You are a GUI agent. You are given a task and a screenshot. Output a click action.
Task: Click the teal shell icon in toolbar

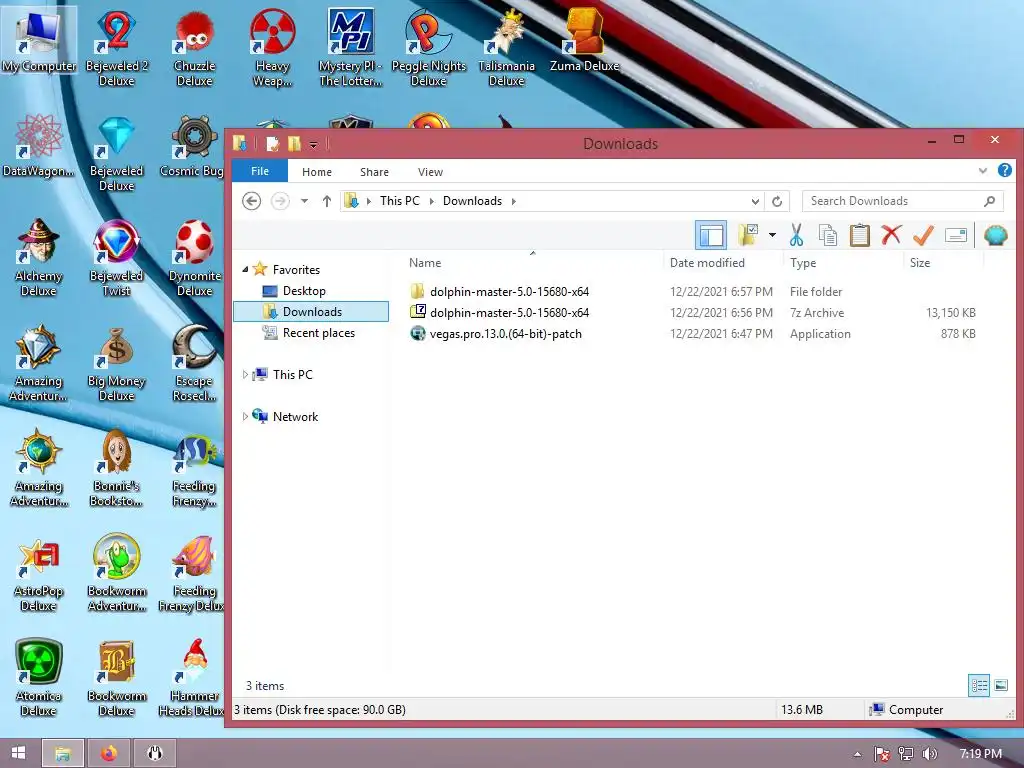[995, 235]
